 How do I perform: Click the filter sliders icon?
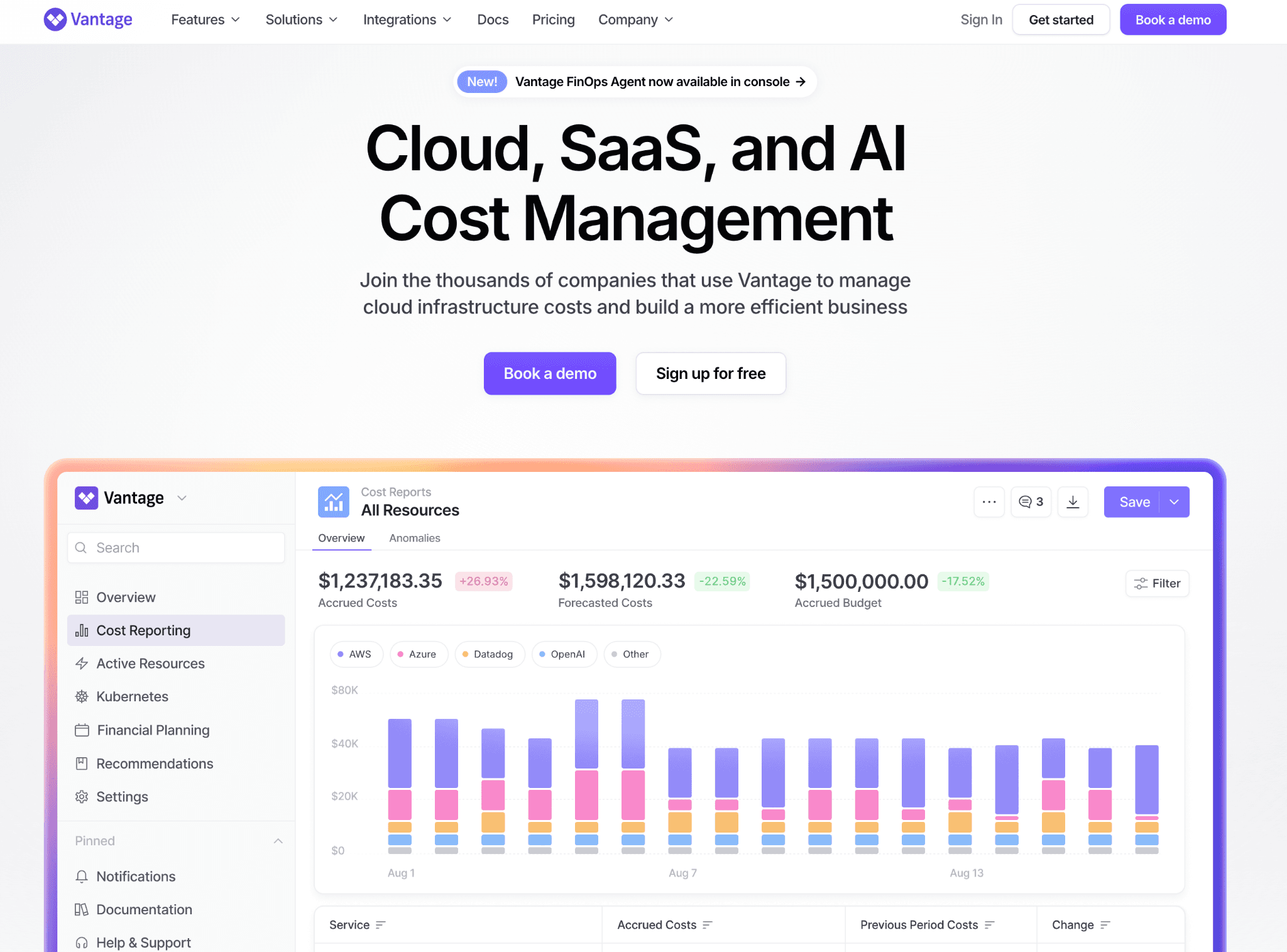click(1141, 584)
